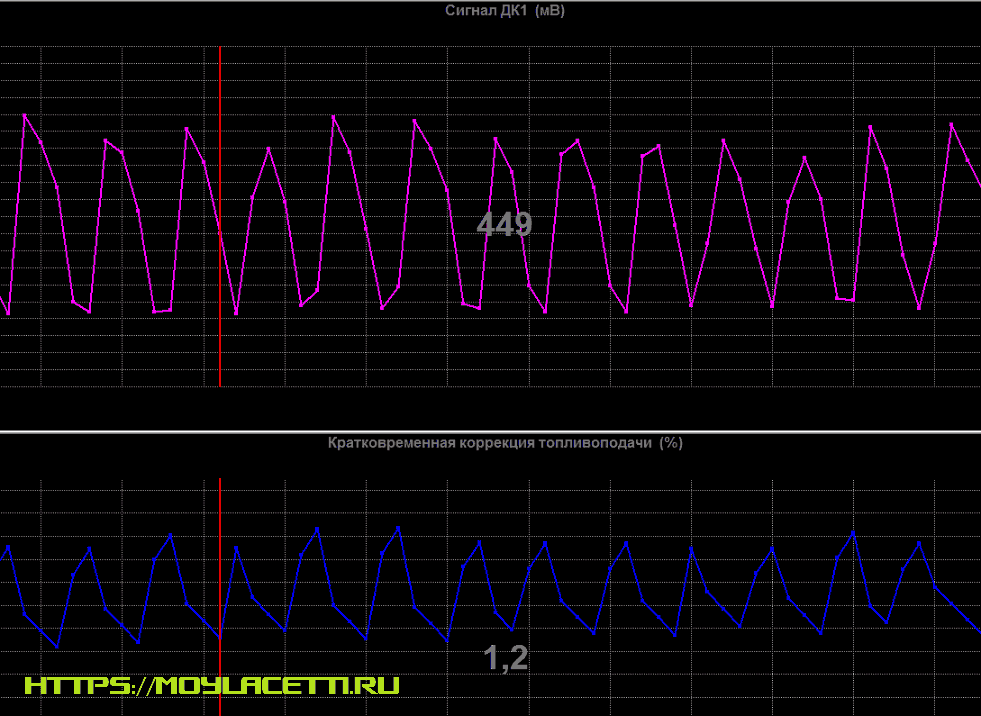Select the 1,2 fuel trim value readout
This screenshot has height=716, width=981.
tap(506, 658)
